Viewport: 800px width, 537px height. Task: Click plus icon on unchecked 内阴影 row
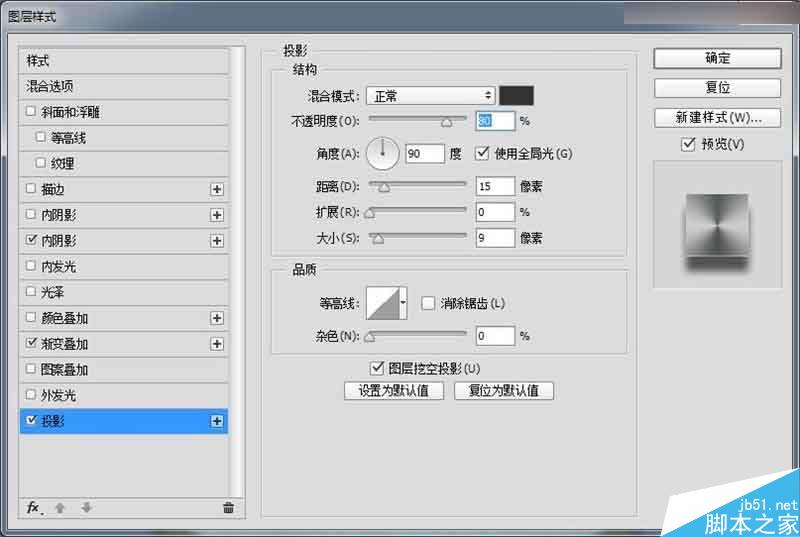[217, 215]
